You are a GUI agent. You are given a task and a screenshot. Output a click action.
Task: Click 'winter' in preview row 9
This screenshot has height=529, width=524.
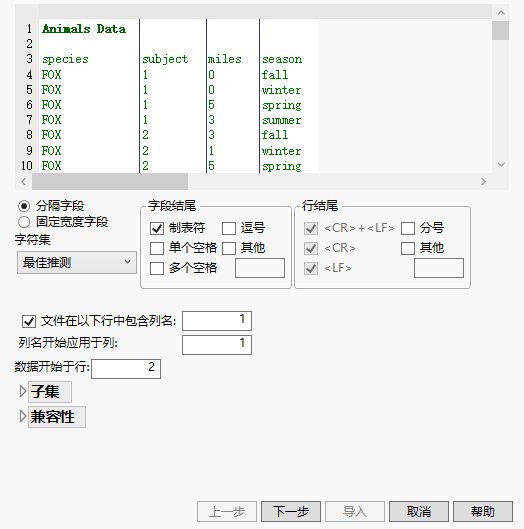(282, 151)
